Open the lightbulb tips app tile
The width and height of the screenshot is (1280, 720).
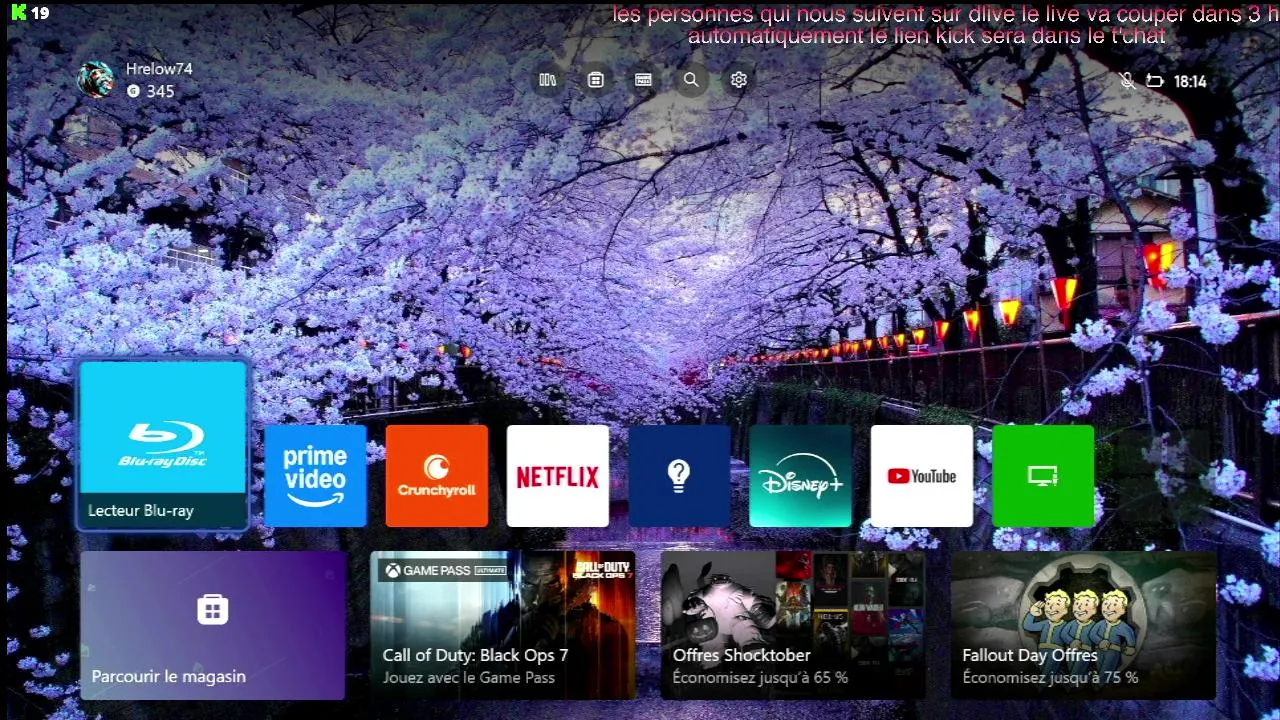pos(679,476)
